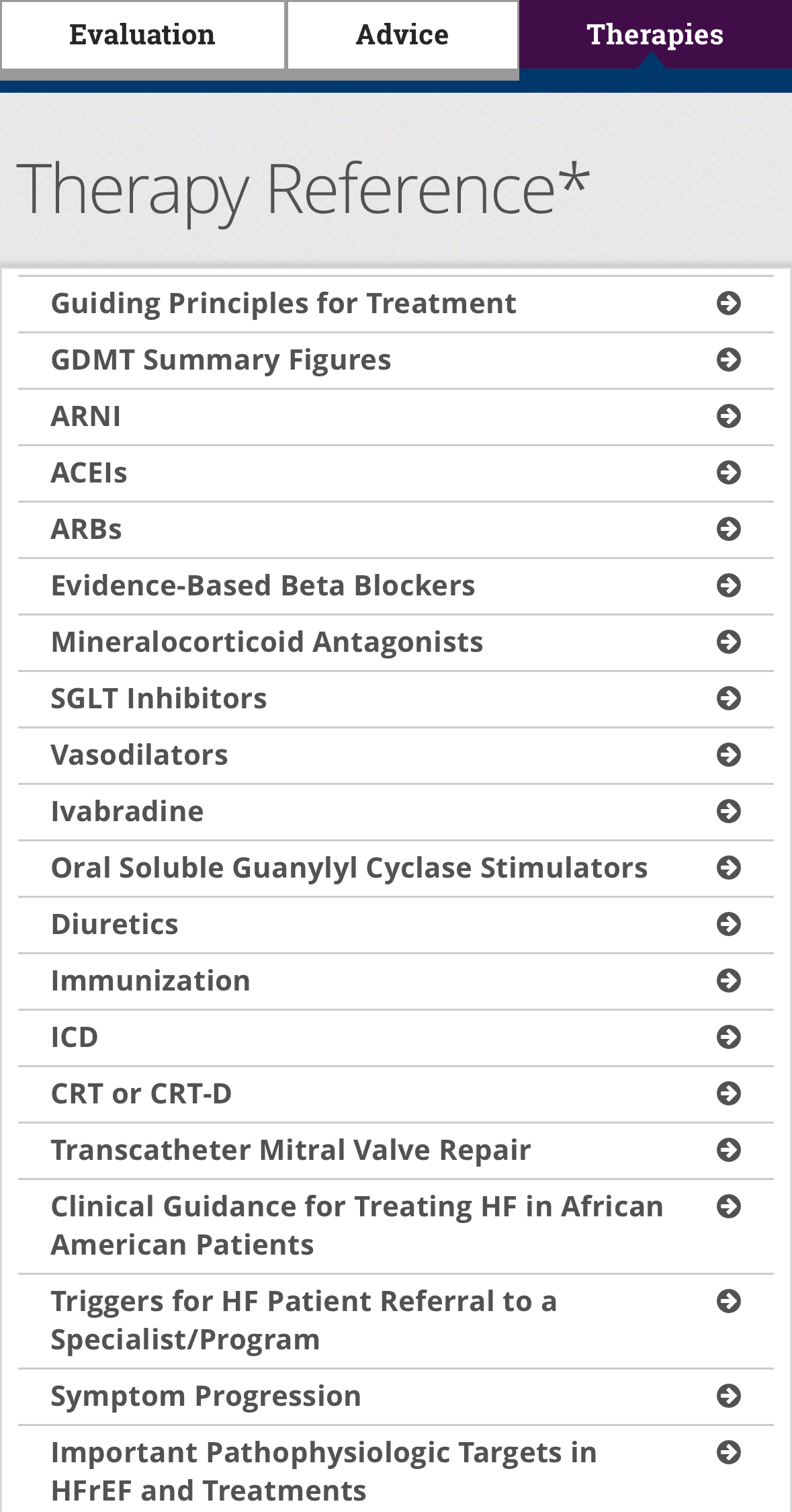Tap arrow icon beside SGLT Inhibitors

point(728,698)
